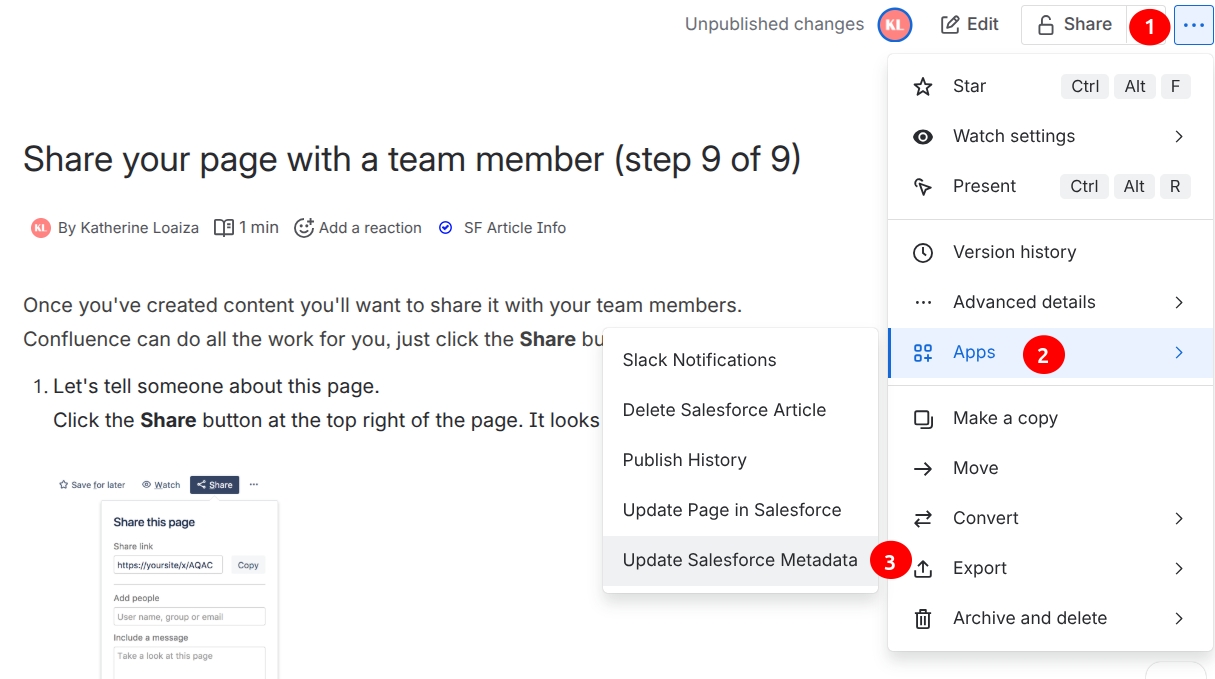This screenshot has width=1215, height=679.
Task: Click the Add a reaction emoji icon
Action: pos(304,228)
